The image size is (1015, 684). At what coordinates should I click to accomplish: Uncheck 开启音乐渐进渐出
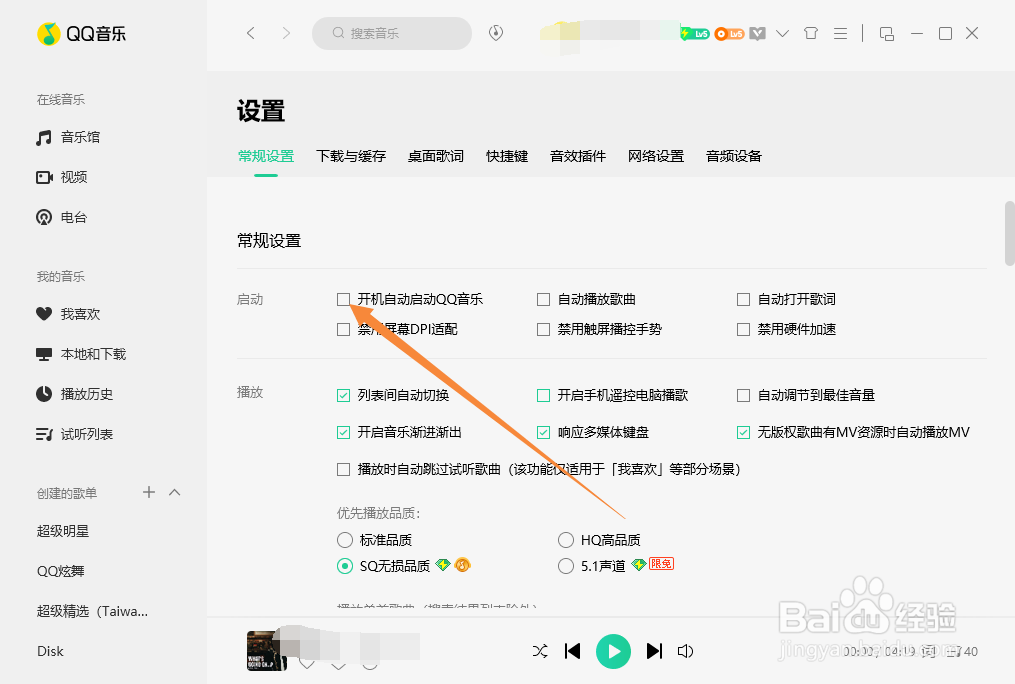pyautogui.click(x=344, y=432)
